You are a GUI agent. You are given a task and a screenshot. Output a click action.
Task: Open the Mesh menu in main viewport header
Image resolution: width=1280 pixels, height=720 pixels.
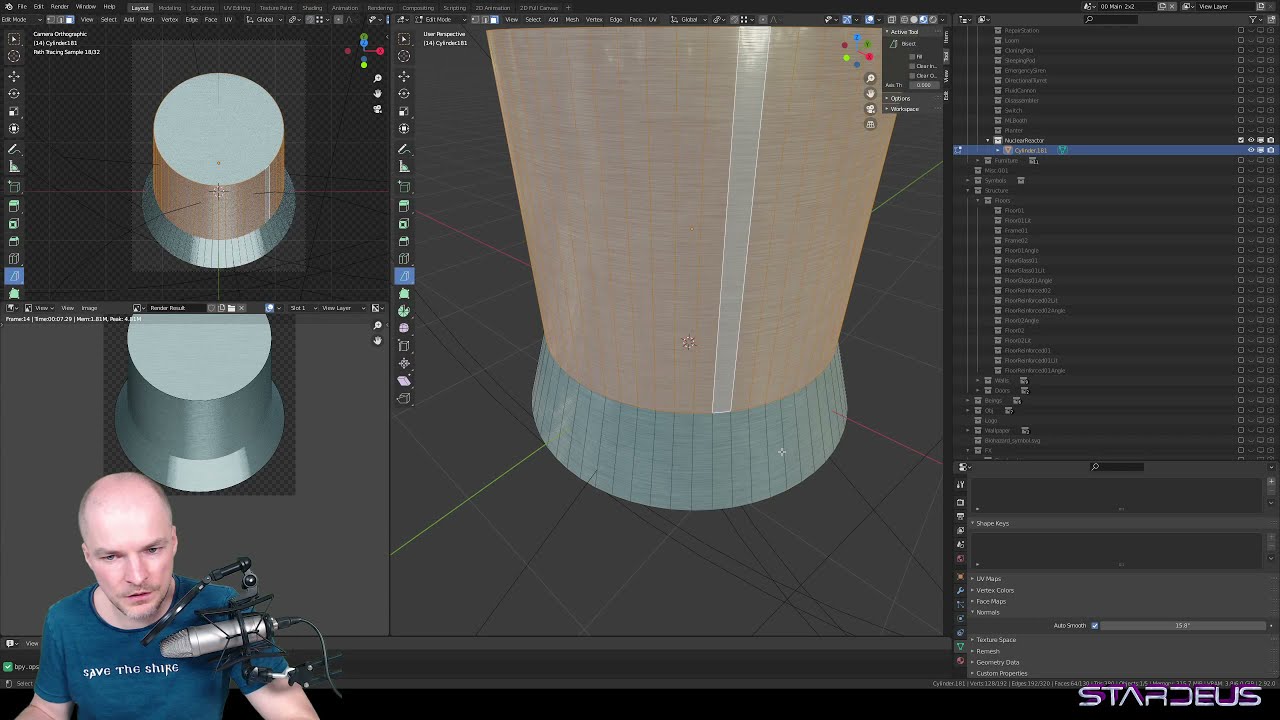click(x=572, y=20)
